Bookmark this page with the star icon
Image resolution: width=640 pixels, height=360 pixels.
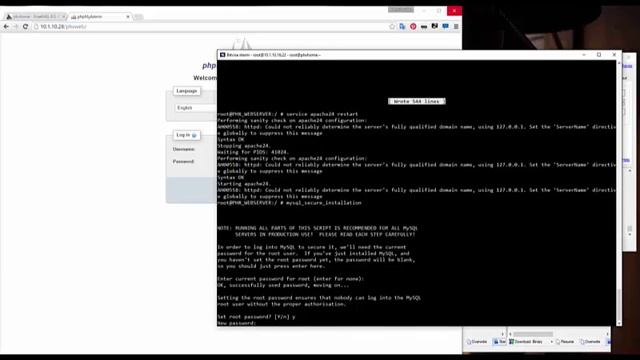(x=392, y=27)
